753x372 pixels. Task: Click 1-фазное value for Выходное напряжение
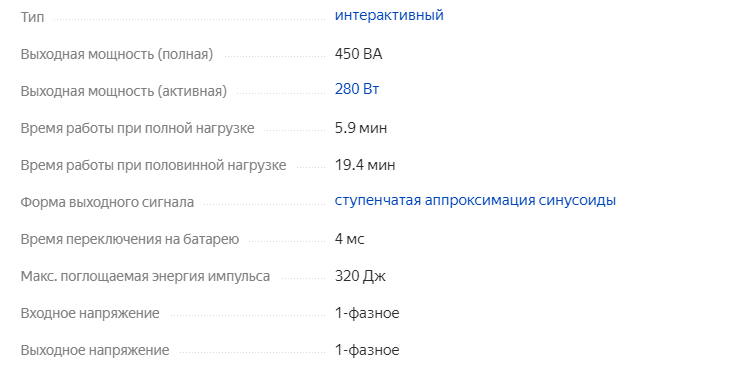[367, 350]
